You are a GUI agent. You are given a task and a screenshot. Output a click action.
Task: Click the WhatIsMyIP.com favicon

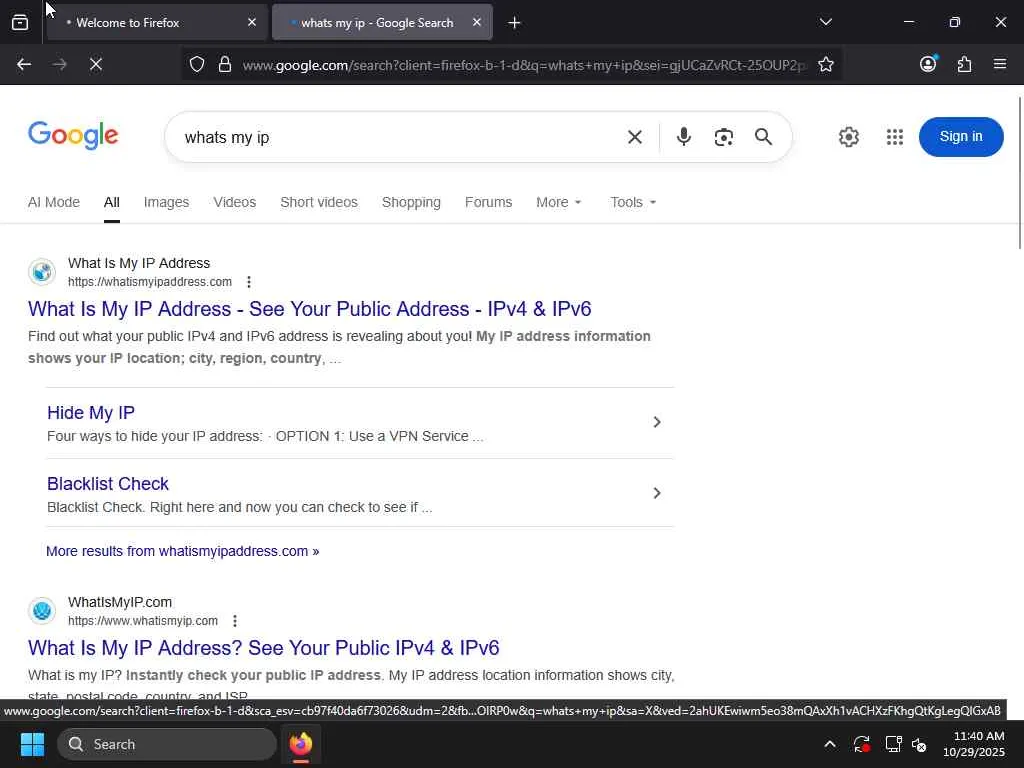(x=42, y=611)
